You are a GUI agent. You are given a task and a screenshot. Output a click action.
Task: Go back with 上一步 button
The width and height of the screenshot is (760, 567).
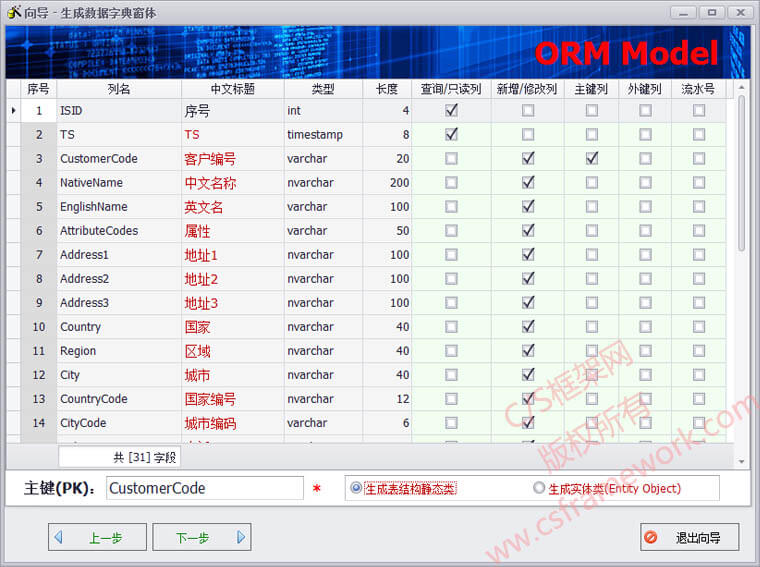[97, 537]
